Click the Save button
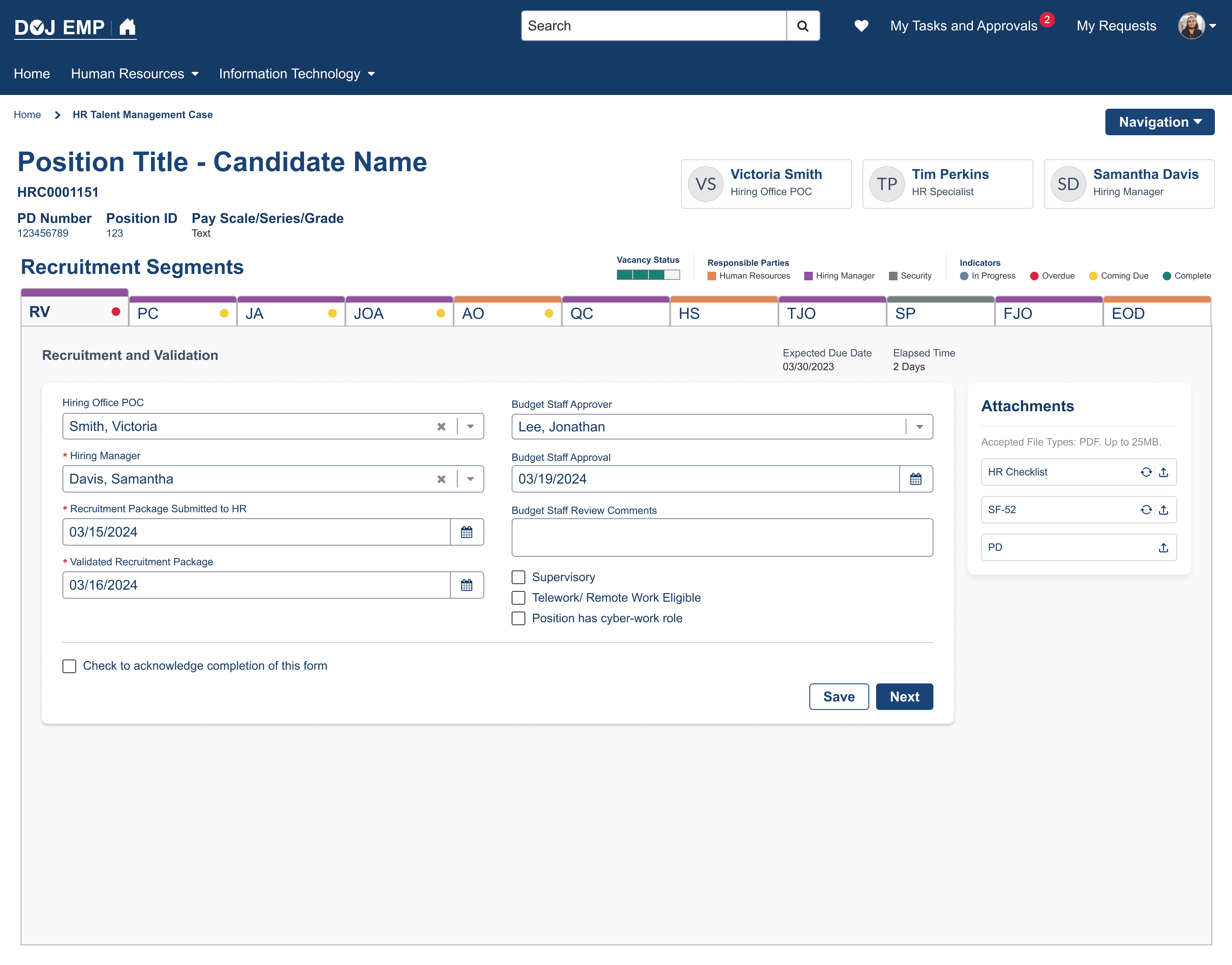This screenshot has width=1232, height=965. point(838,697)
